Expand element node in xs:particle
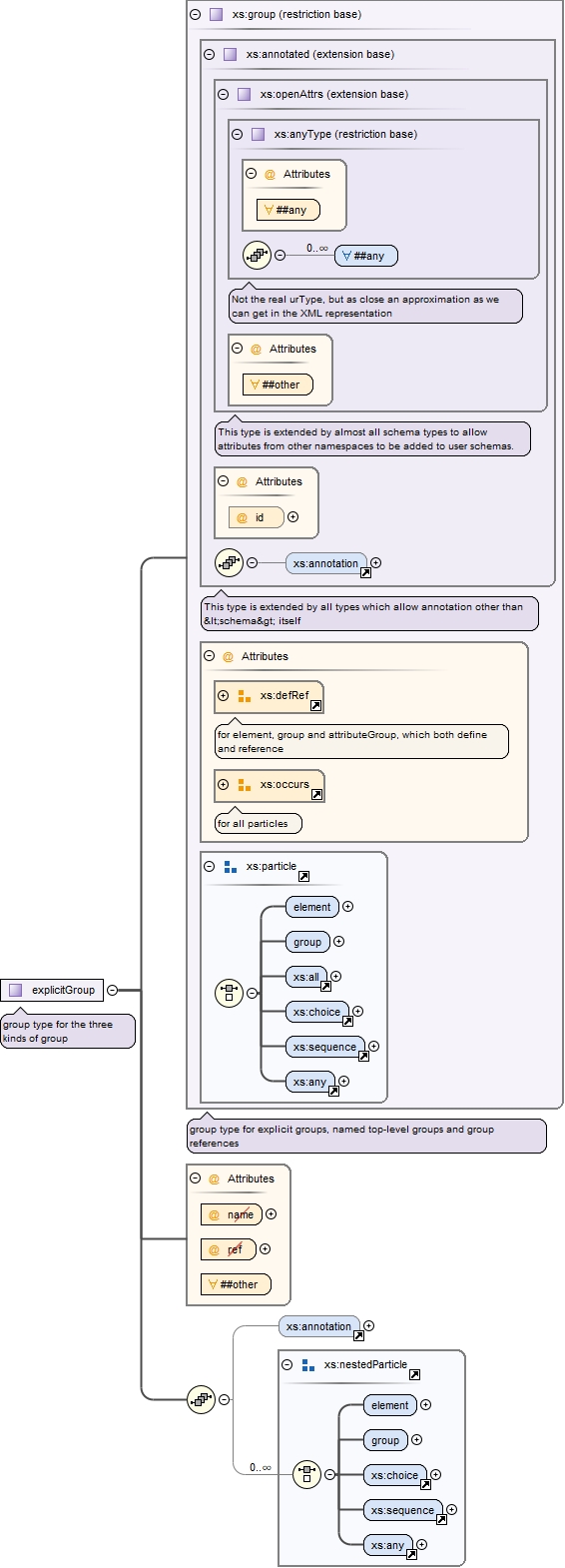The height and width of the screenshot is (1568, 565). [x=347, y=906]
